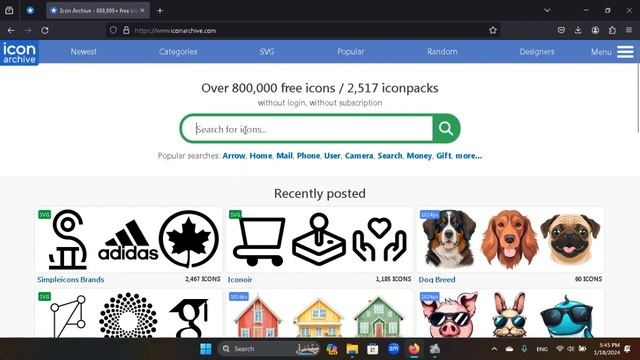Select the joystick icon
The width and height of the screenshot is (640, 360).
(319, 239)
